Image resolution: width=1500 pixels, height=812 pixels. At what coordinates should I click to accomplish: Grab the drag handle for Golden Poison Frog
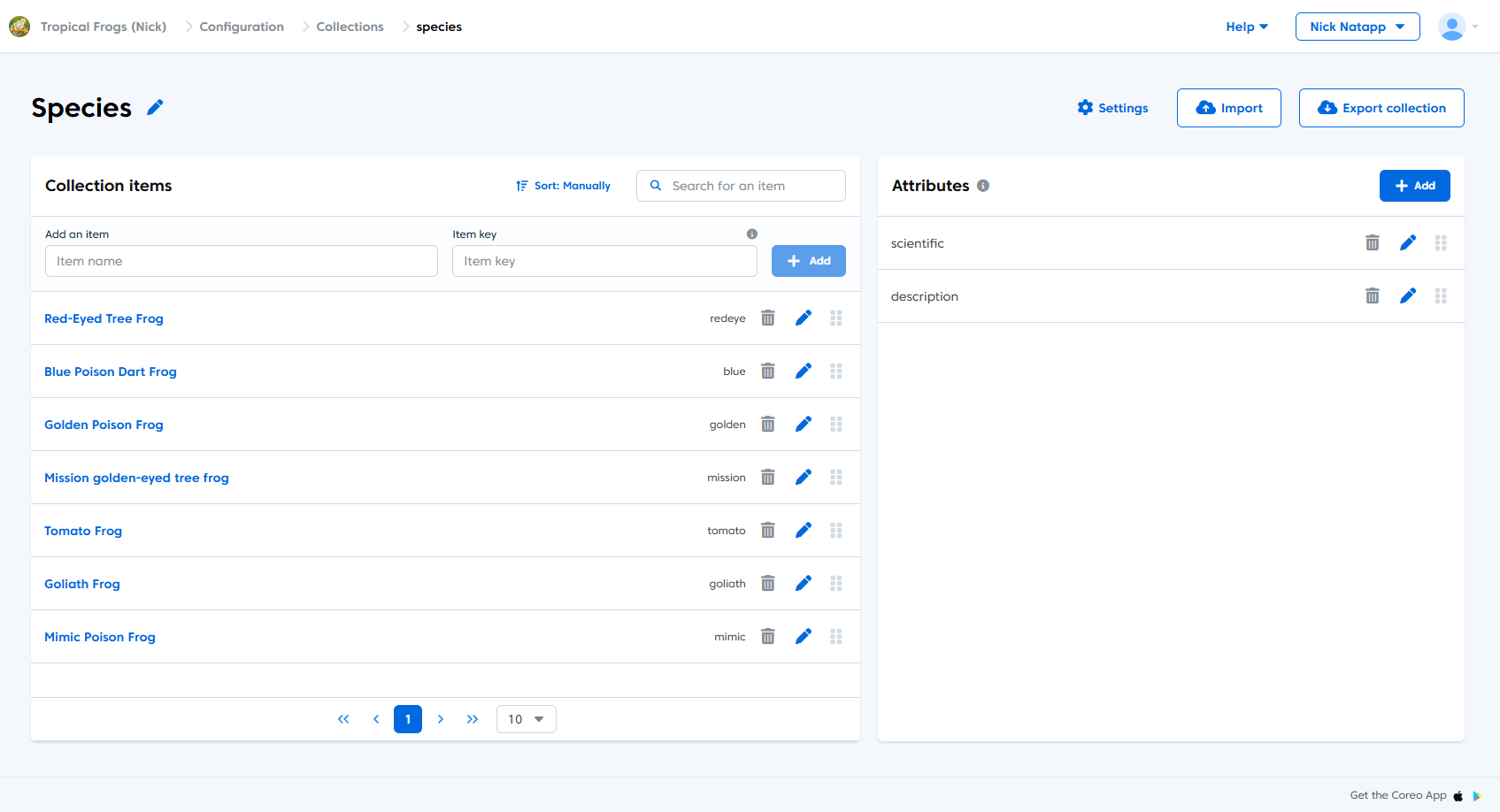tap(836, 425)
